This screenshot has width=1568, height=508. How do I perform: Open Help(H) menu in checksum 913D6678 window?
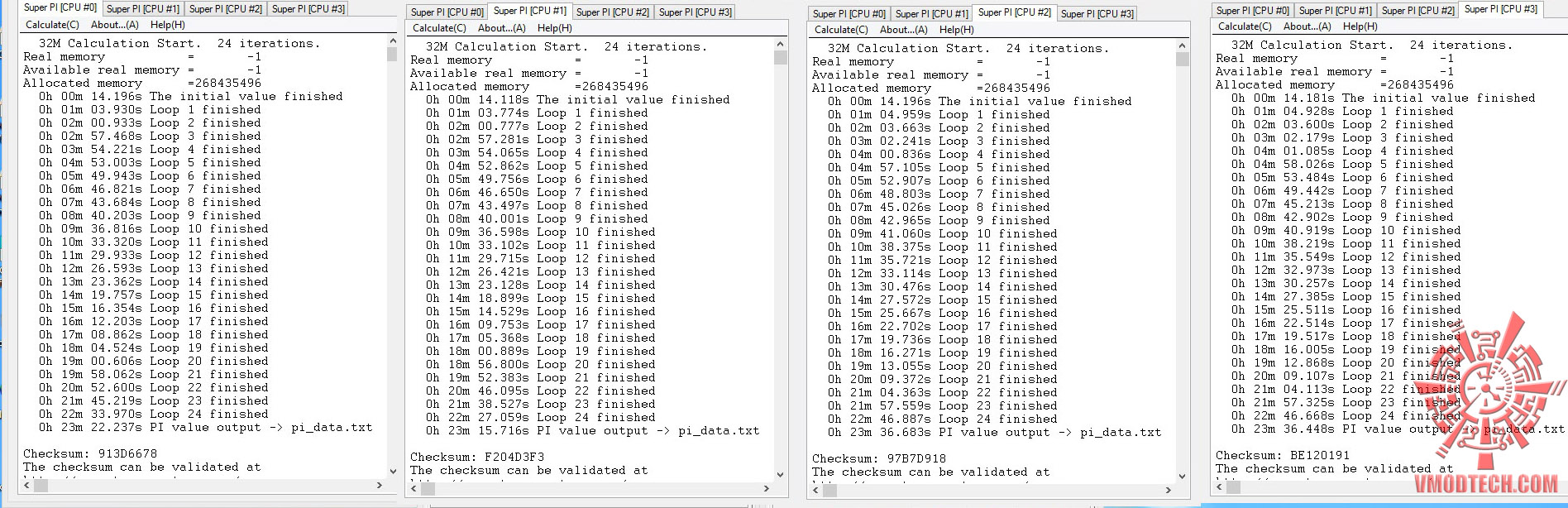(x=168, y=25)
